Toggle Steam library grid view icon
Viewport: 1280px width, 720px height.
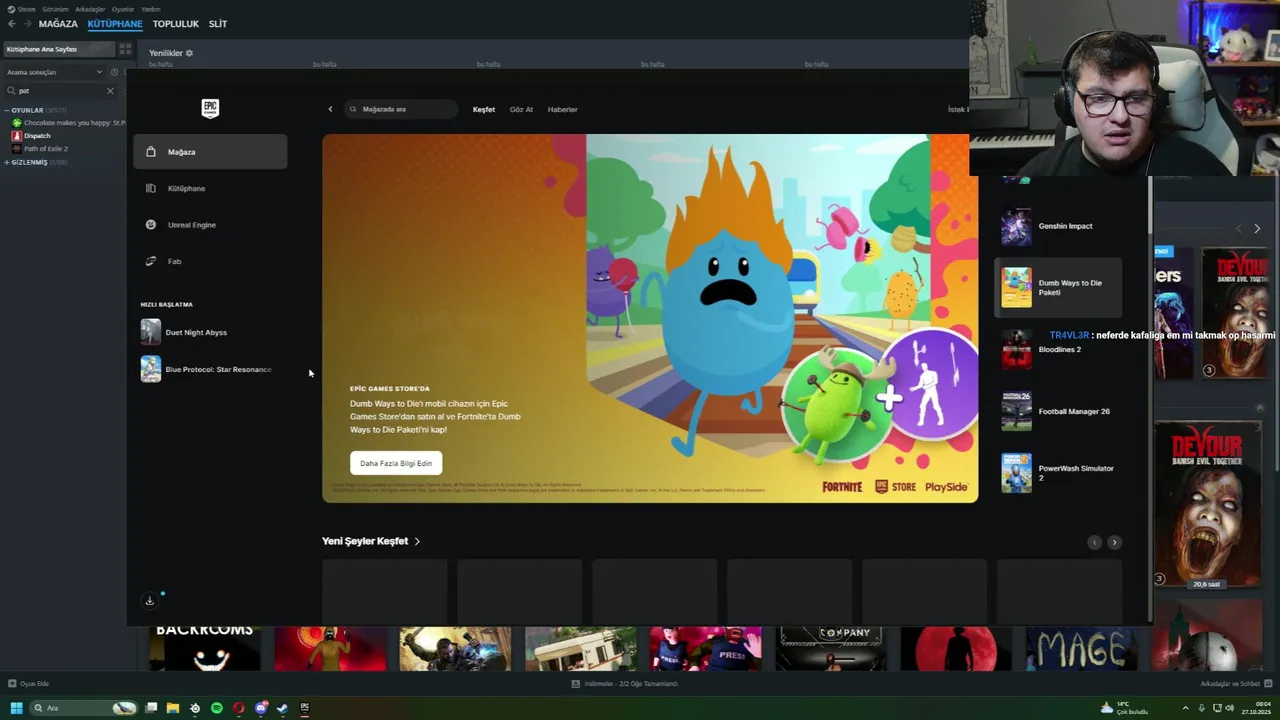click(x=126, y=49)
